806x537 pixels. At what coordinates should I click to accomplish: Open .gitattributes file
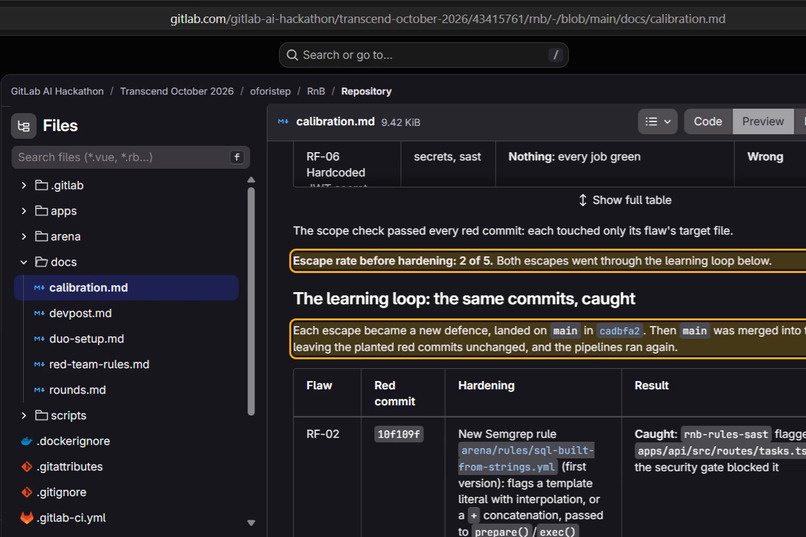click(69, 467)
